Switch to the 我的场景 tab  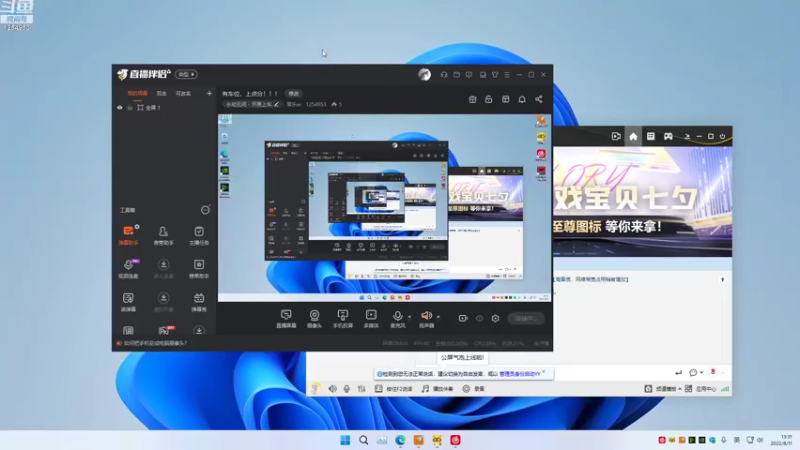(x=137, y=93)
